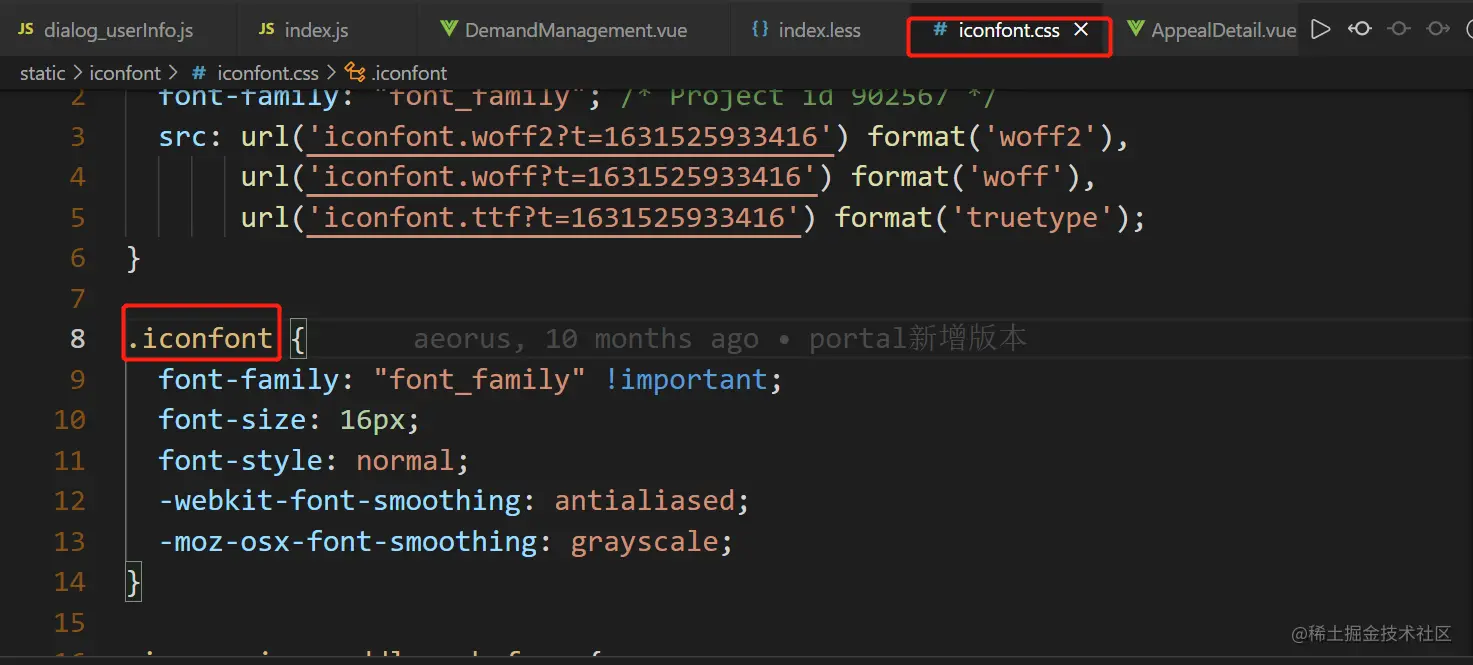This screenshot has width=1473, height=665.
Task: Switch to the dialog_userInfo.js tab
Action: 118,30
